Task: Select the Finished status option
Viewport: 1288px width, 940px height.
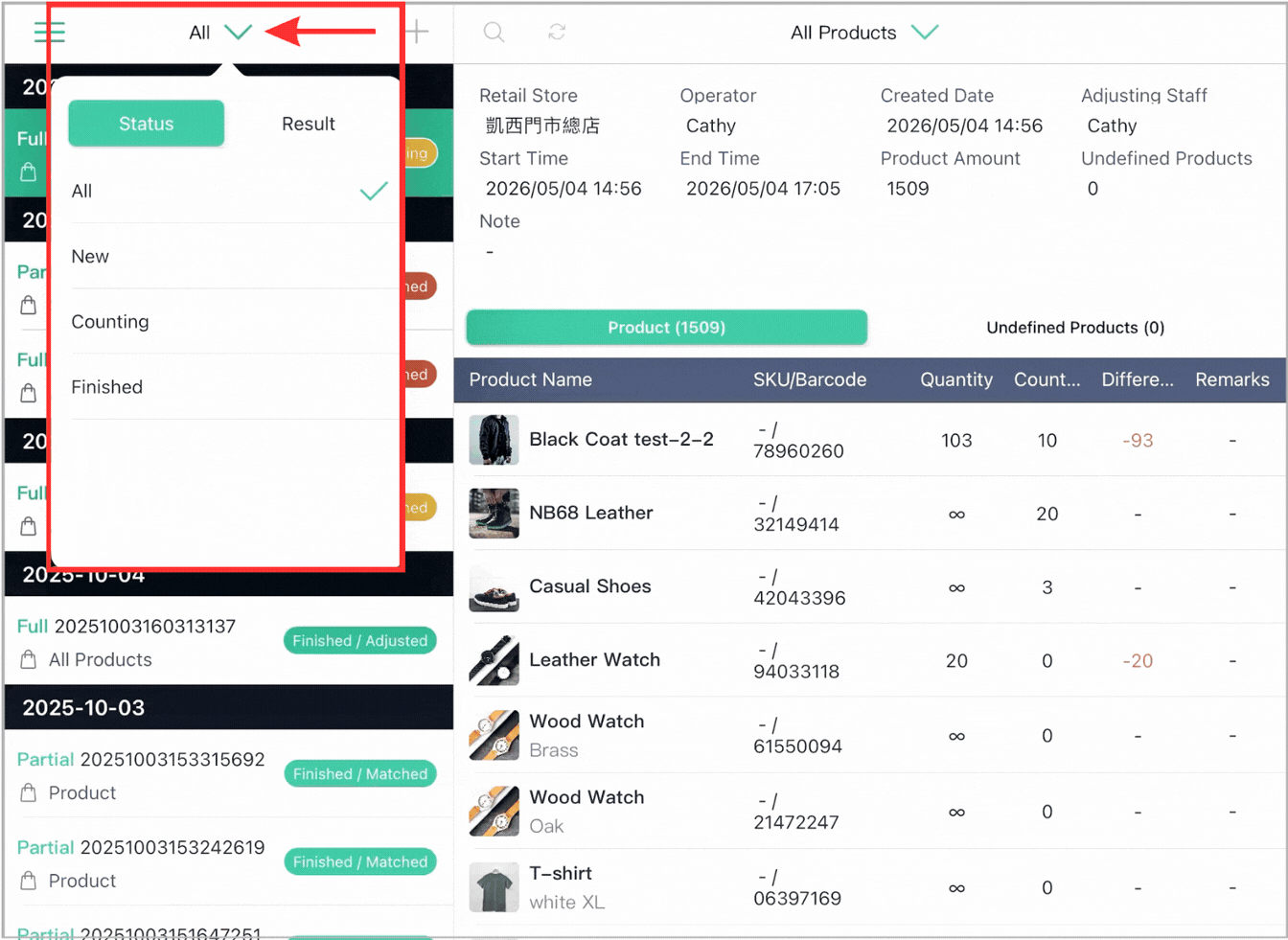Action: [230, 386]
